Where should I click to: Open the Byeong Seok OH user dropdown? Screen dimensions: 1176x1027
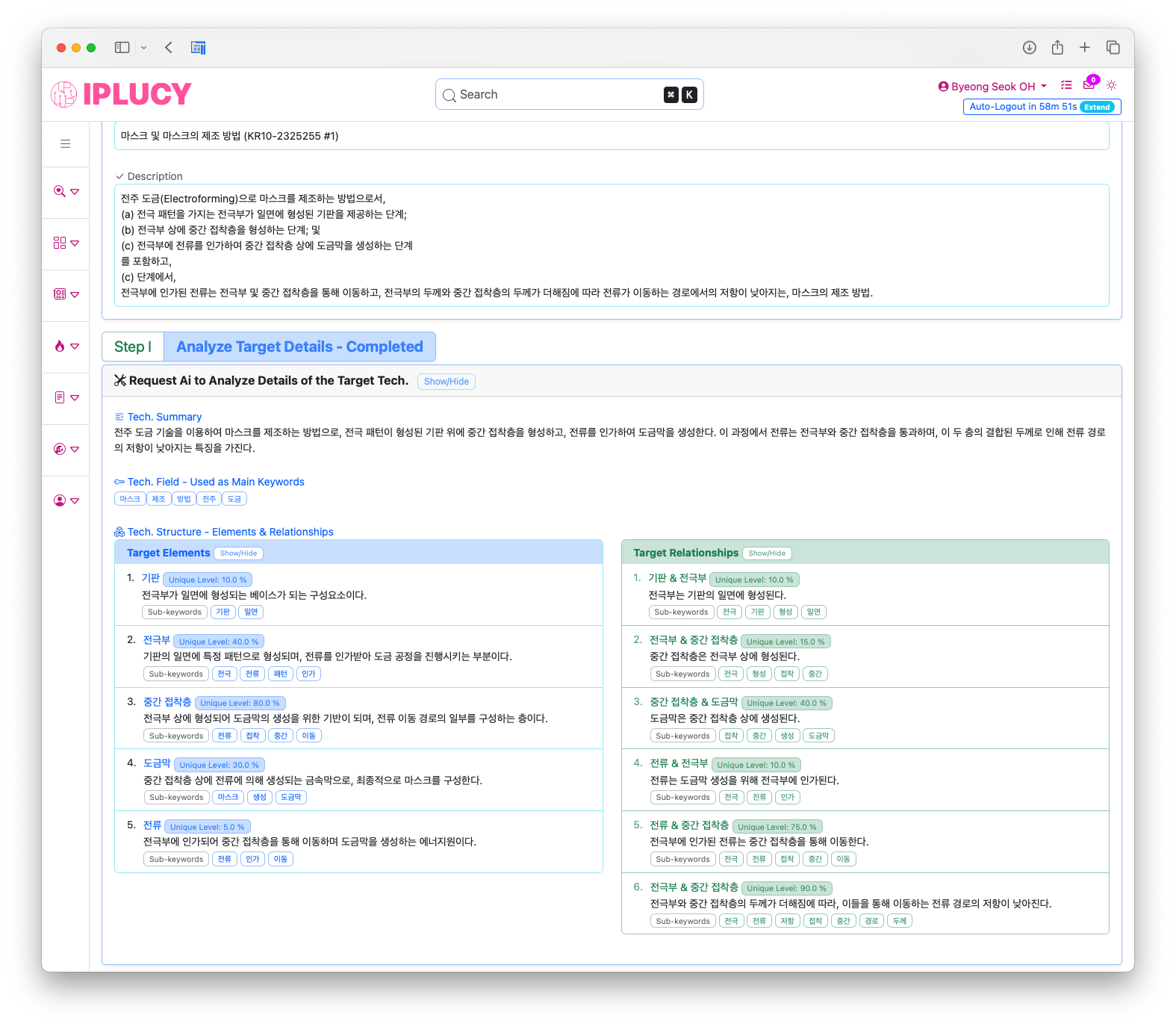pos(992,87)
